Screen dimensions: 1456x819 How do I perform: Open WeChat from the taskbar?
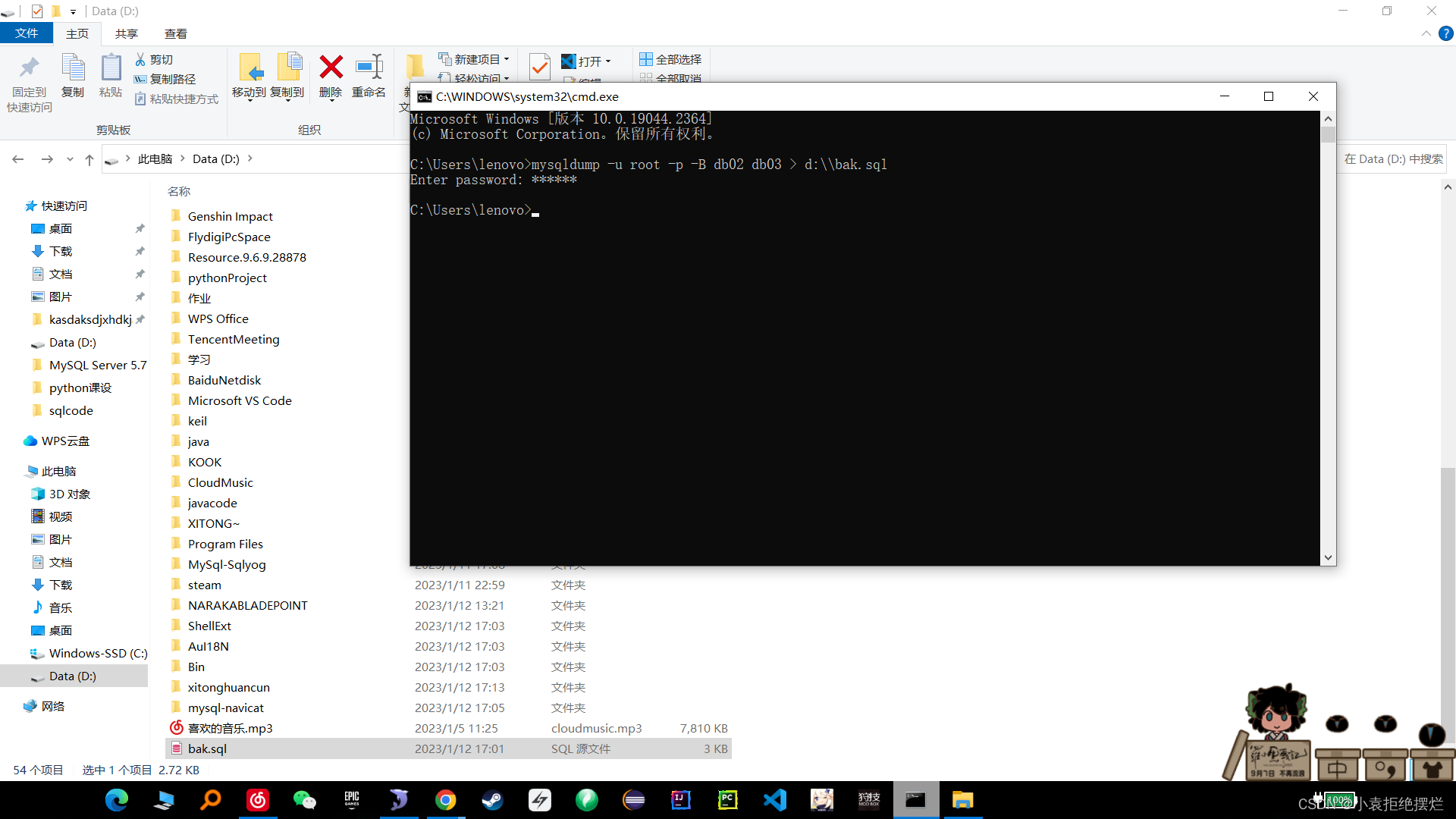305,800
